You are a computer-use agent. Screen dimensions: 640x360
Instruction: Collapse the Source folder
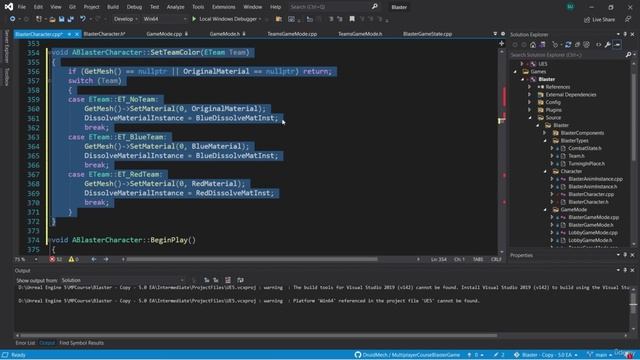pos(530,118)
